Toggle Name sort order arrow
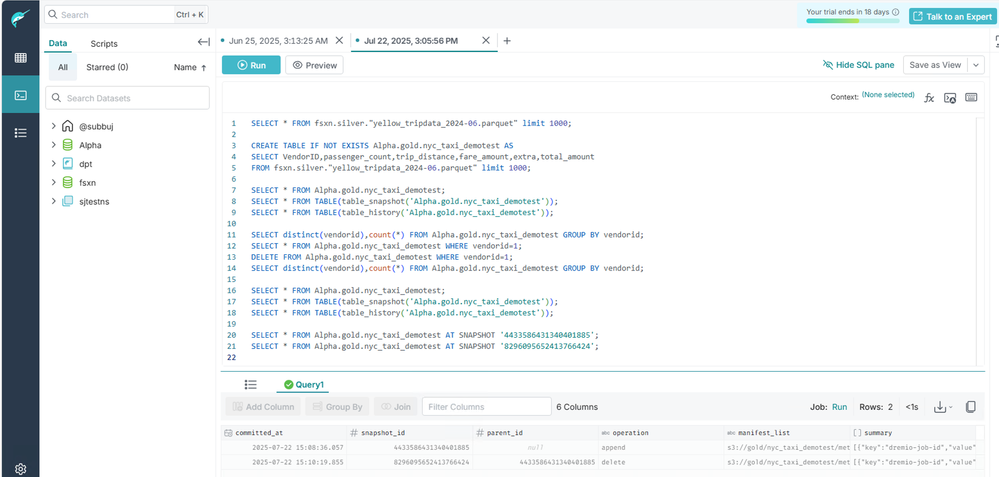Viewport: 999px width, 477px height. [204, 68]
